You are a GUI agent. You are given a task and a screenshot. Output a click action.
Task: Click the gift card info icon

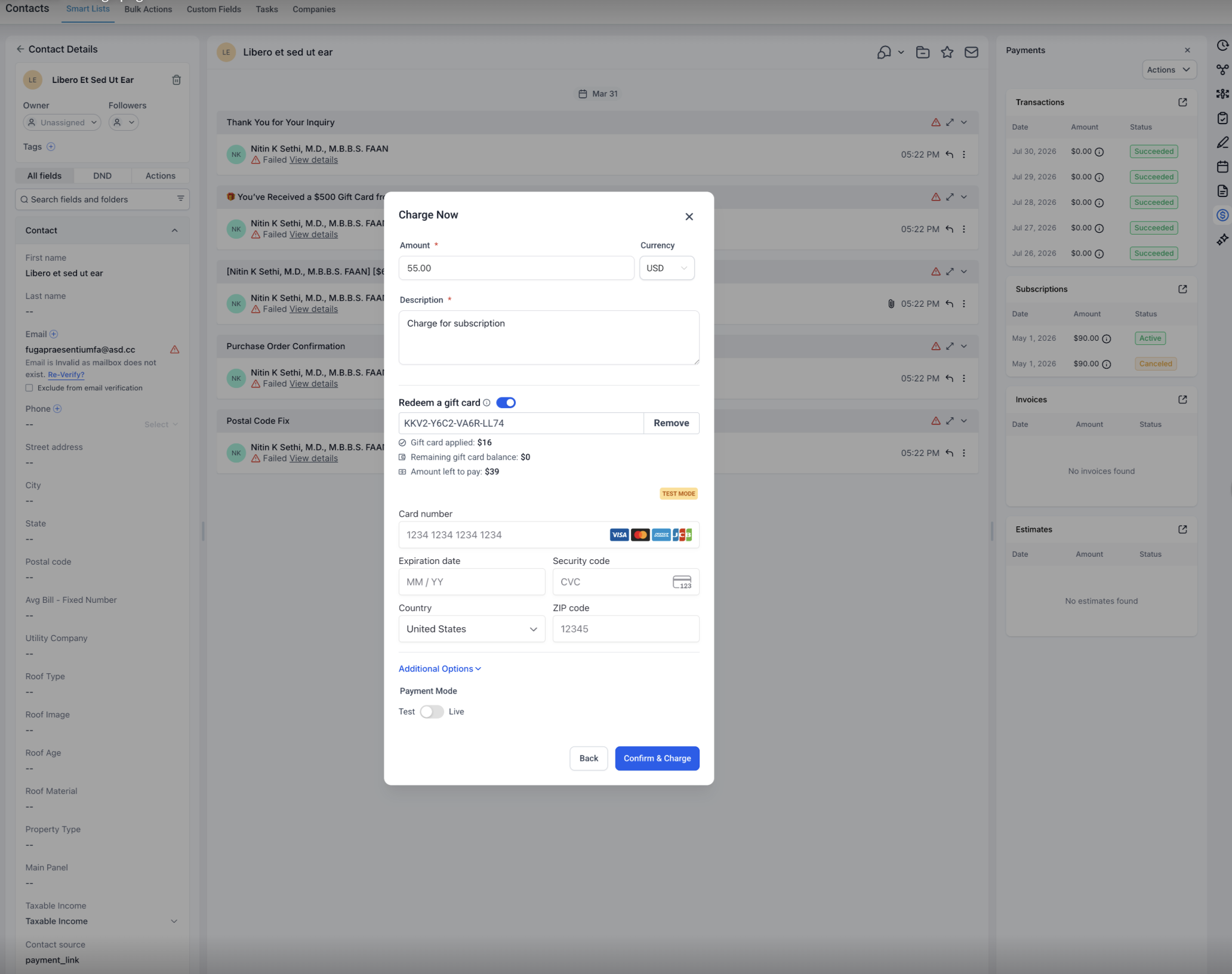[486, 403]
